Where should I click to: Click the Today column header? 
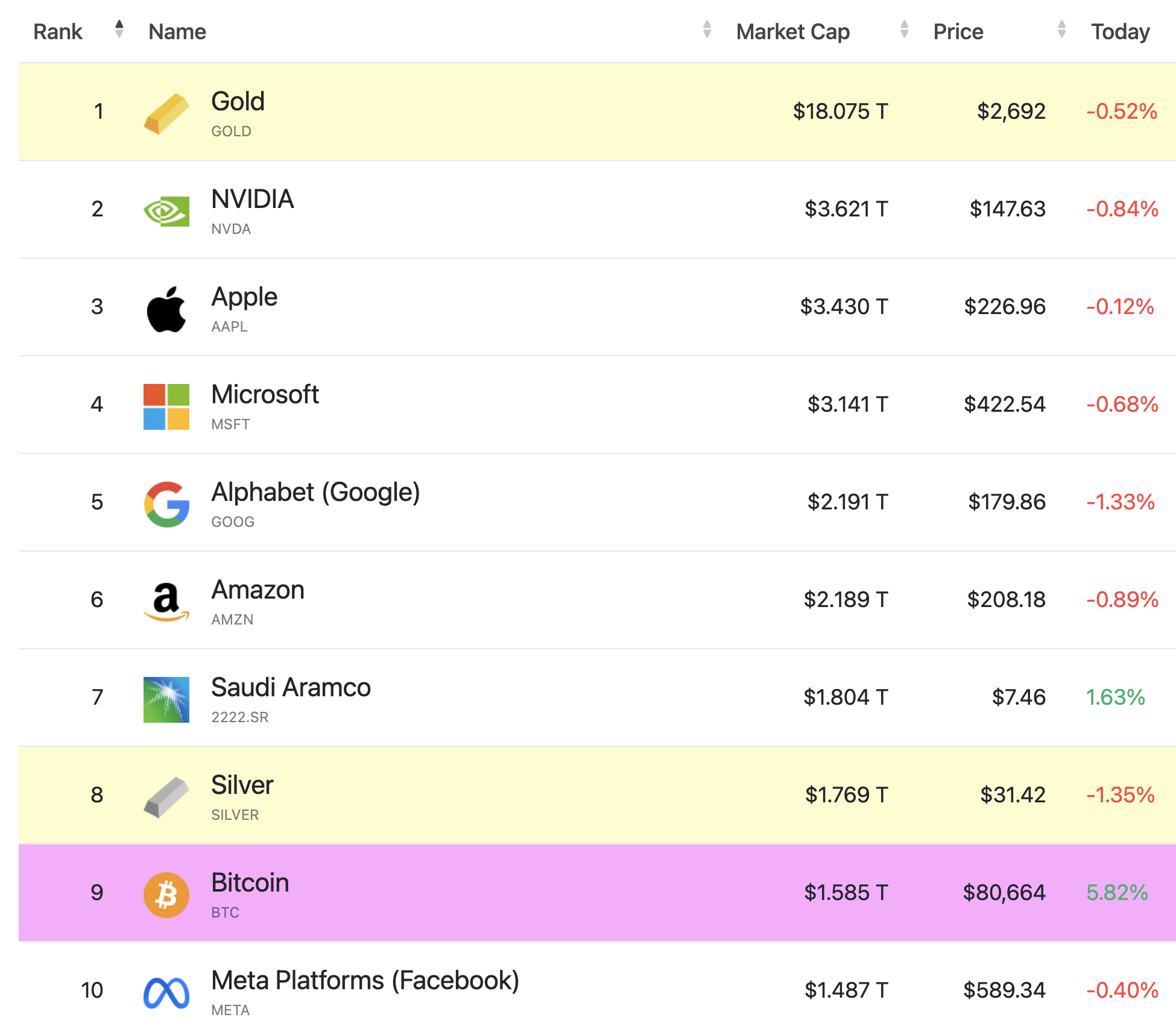[x=1120, y=31]
